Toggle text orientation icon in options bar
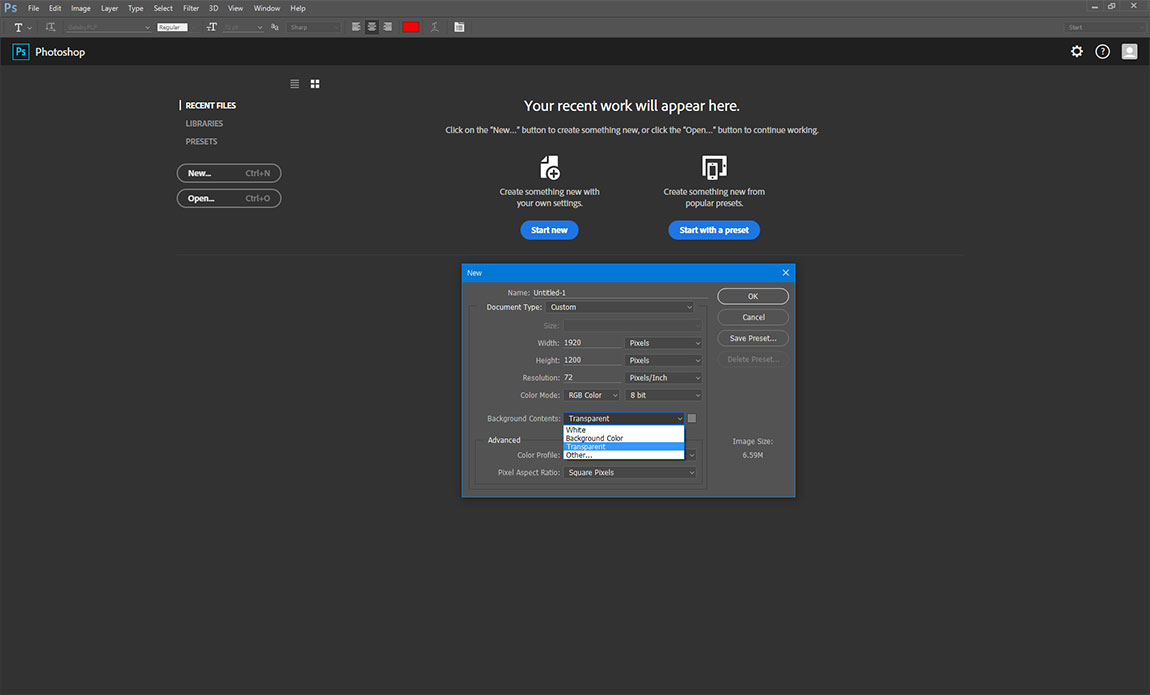This screenshot has width=1150, height=695. click(51, 27)
